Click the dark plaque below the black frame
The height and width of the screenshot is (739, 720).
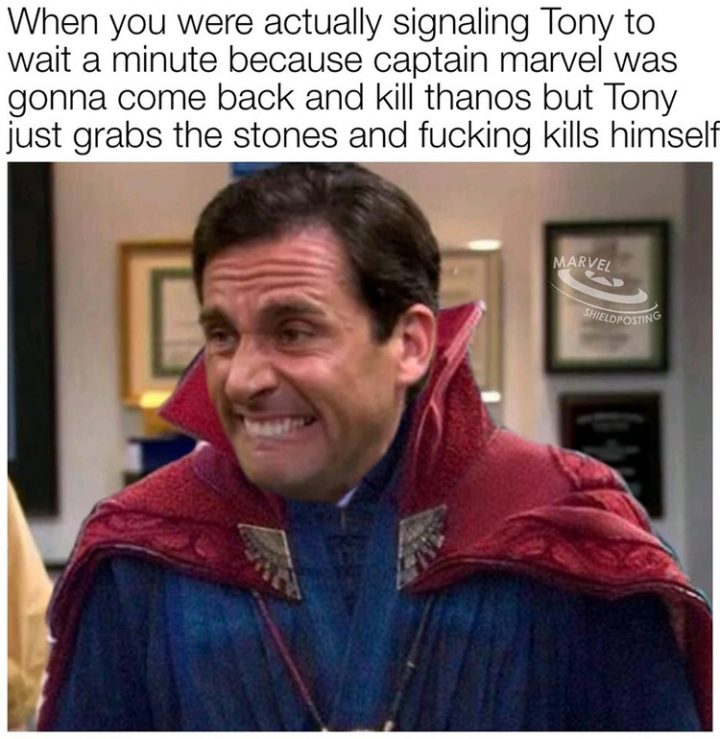(x=611, y=452)
